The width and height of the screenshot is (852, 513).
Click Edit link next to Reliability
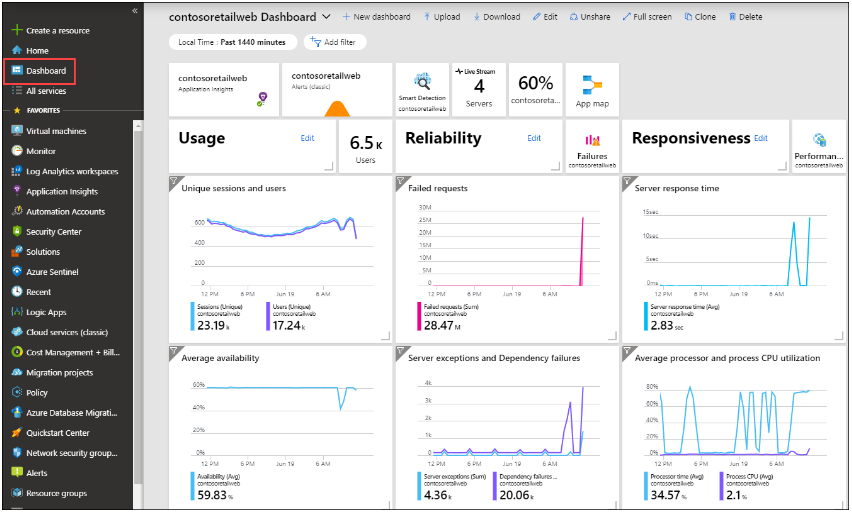[534, 139]
